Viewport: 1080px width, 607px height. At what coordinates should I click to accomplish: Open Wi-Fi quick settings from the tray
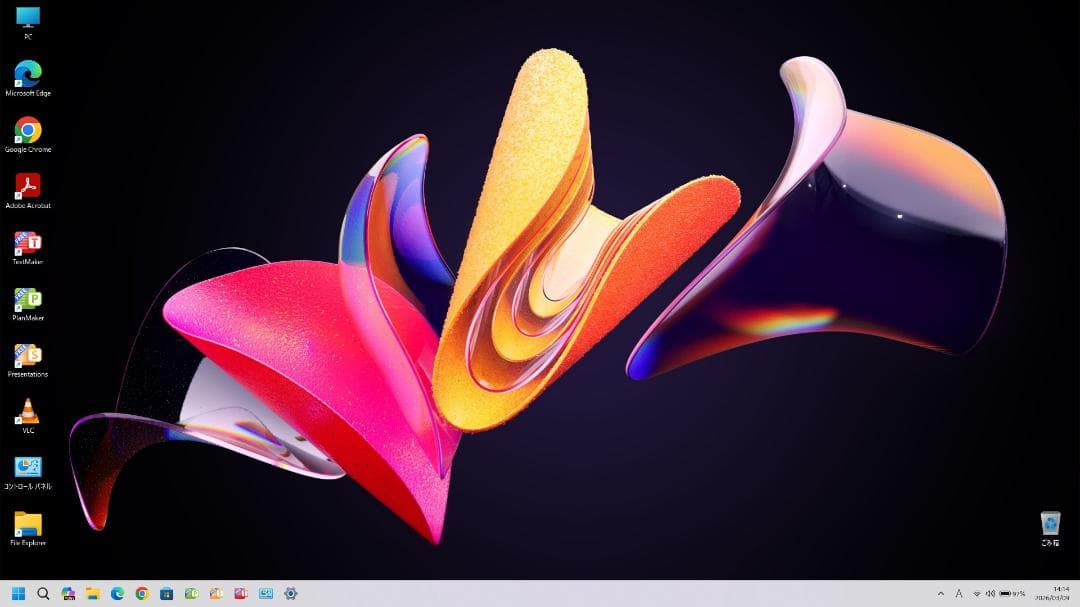click(977, 593)
